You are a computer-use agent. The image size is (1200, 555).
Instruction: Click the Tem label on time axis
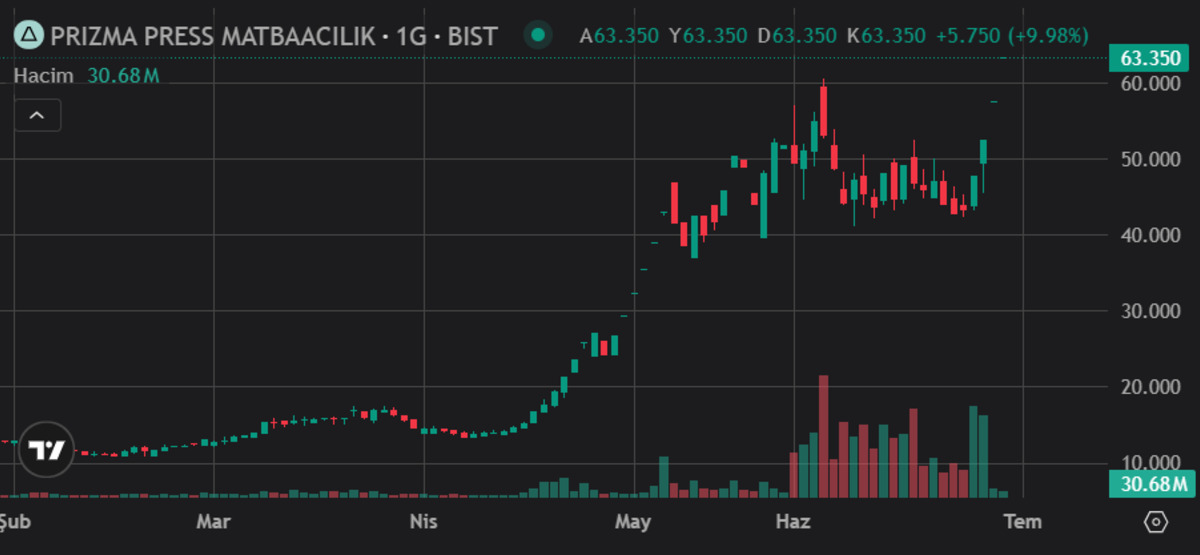click(1022, 521)
